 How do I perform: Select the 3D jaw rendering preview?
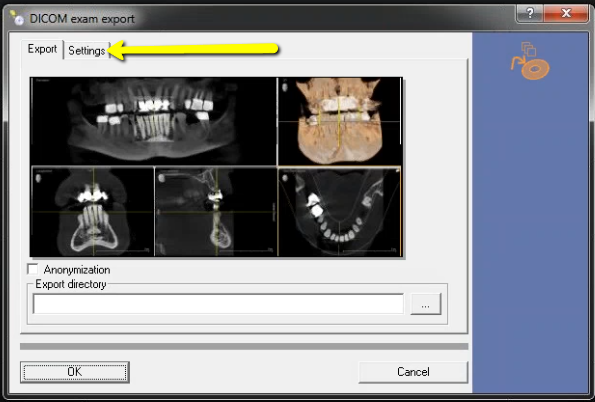[x=340, y=121]
